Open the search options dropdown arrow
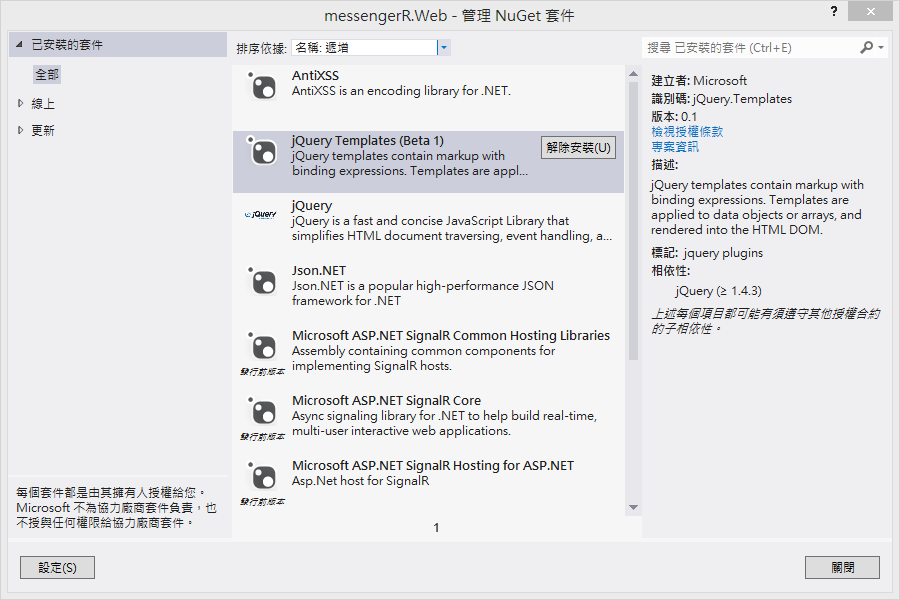The image size is (900, 600). click(x=881, y=48)
